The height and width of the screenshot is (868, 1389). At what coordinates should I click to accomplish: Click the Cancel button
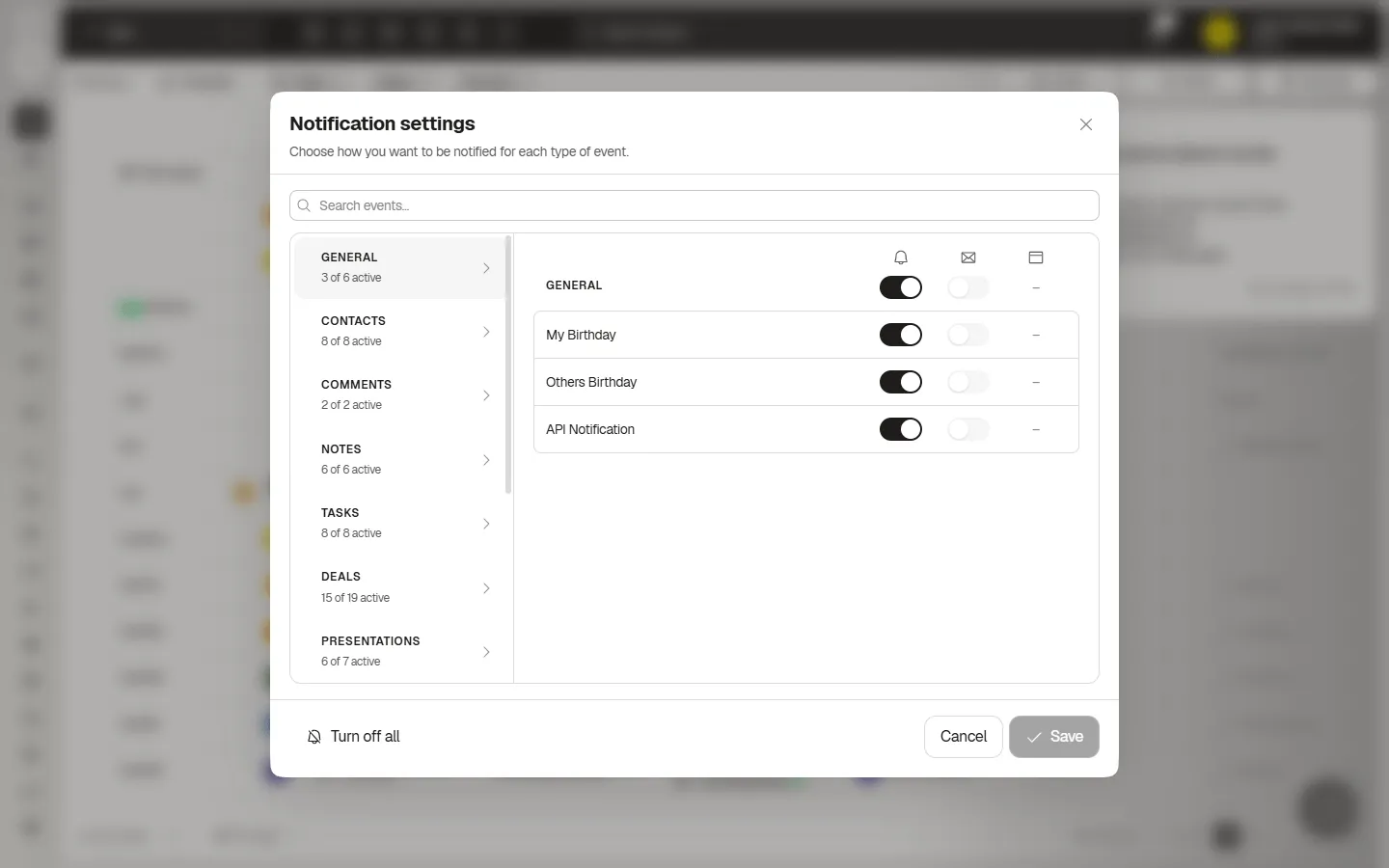964,737
